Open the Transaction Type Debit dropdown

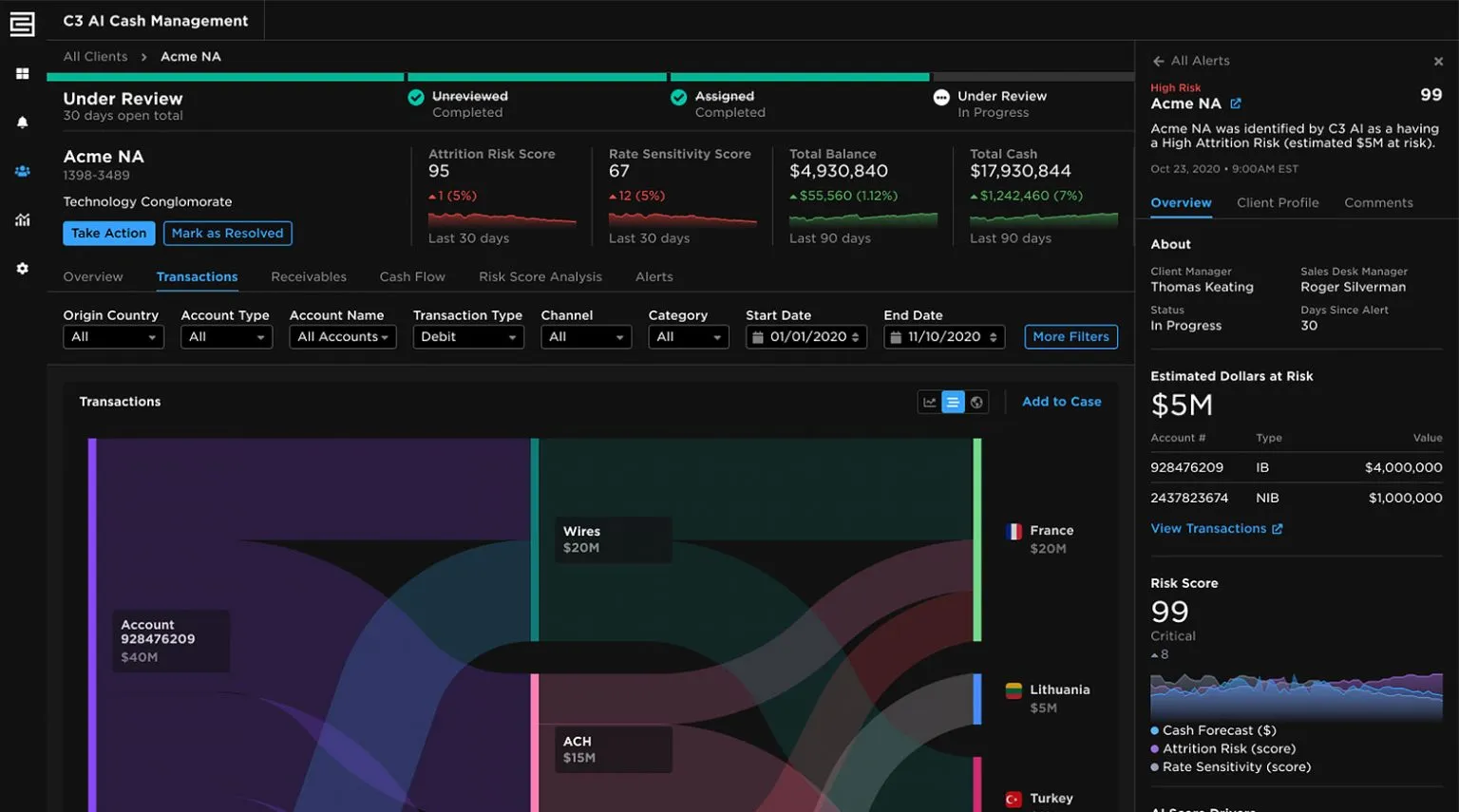(468, 337)
